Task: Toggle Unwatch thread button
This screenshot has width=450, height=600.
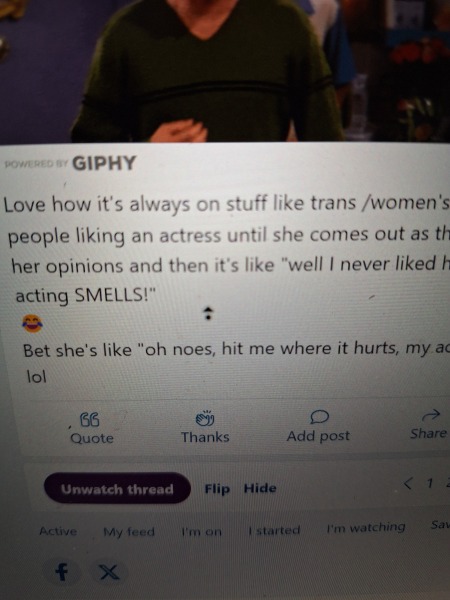Action: click(x=117, y=489)
